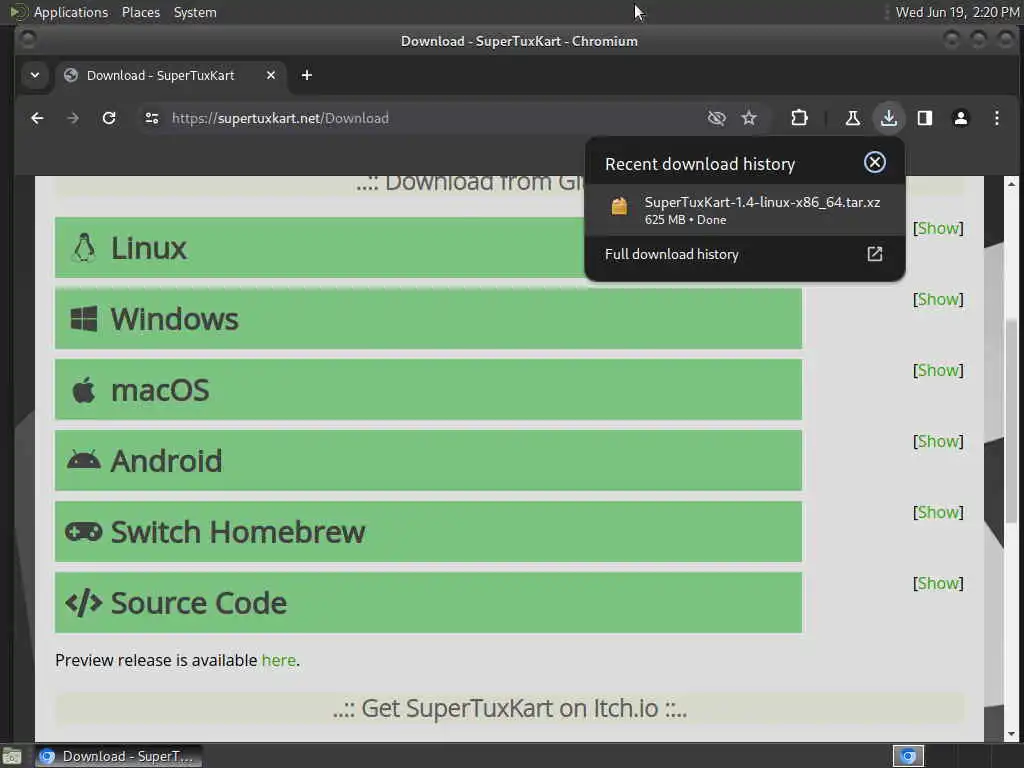This screenshot has width=1024, height=768.
Task: Click the Show link beside Linux
Action: (938, 228)
